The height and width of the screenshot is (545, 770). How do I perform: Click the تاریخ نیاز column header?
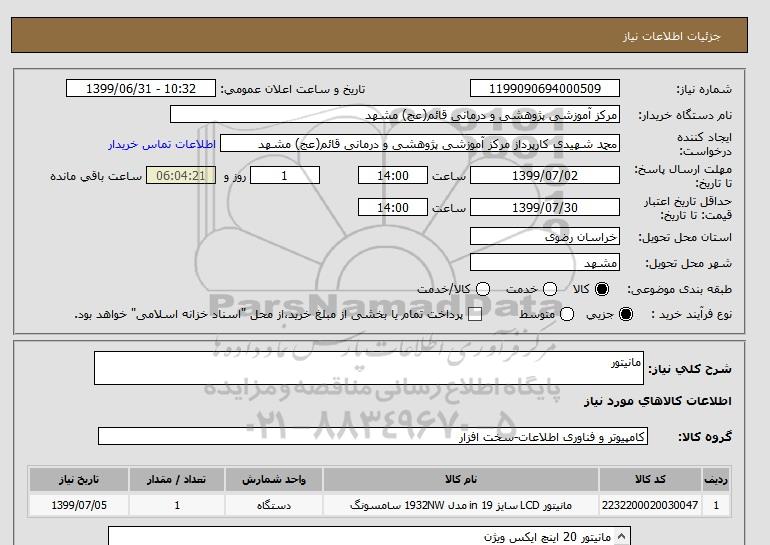point(79,479)
